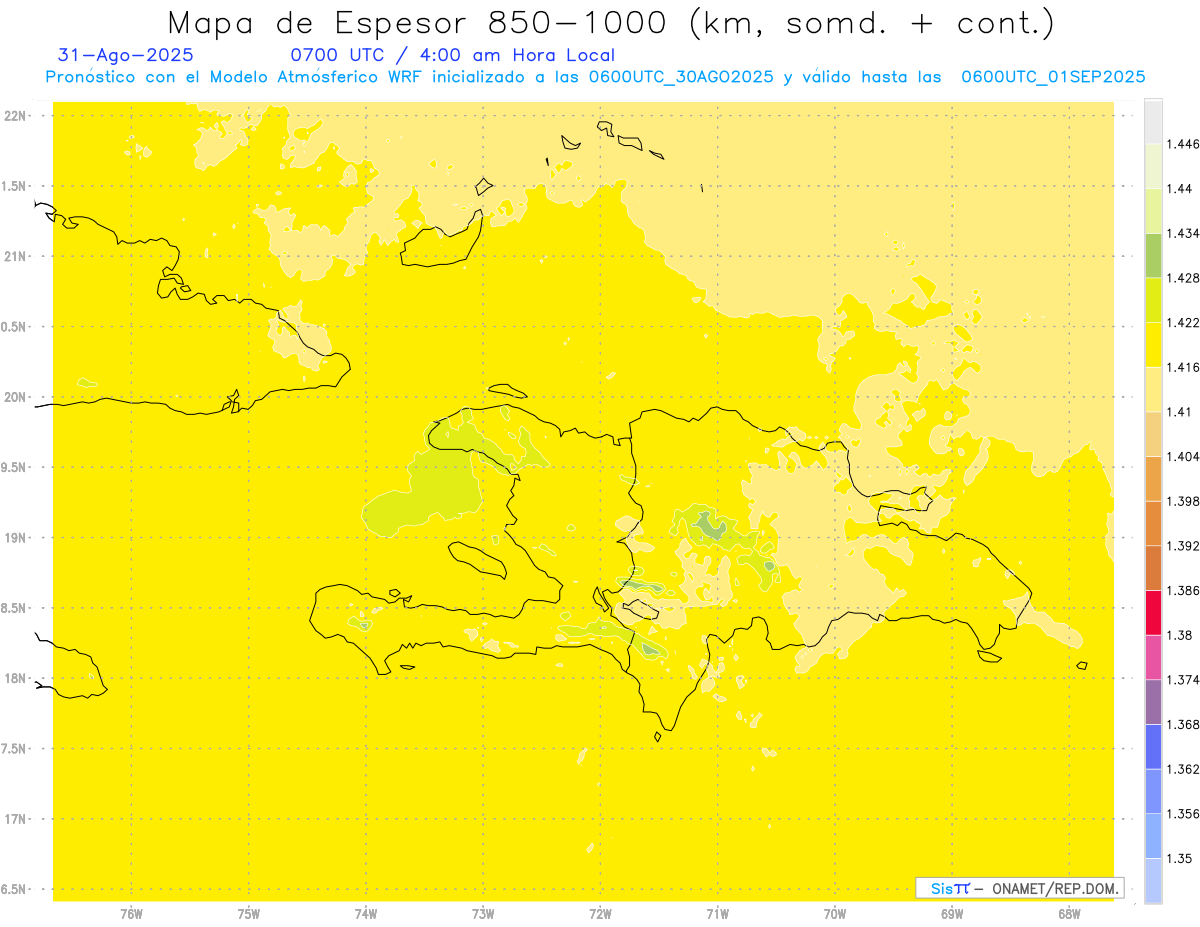Click the legend value '1.422'
This screenshot has height=927, width=1200.
[x=1183, y=322]
